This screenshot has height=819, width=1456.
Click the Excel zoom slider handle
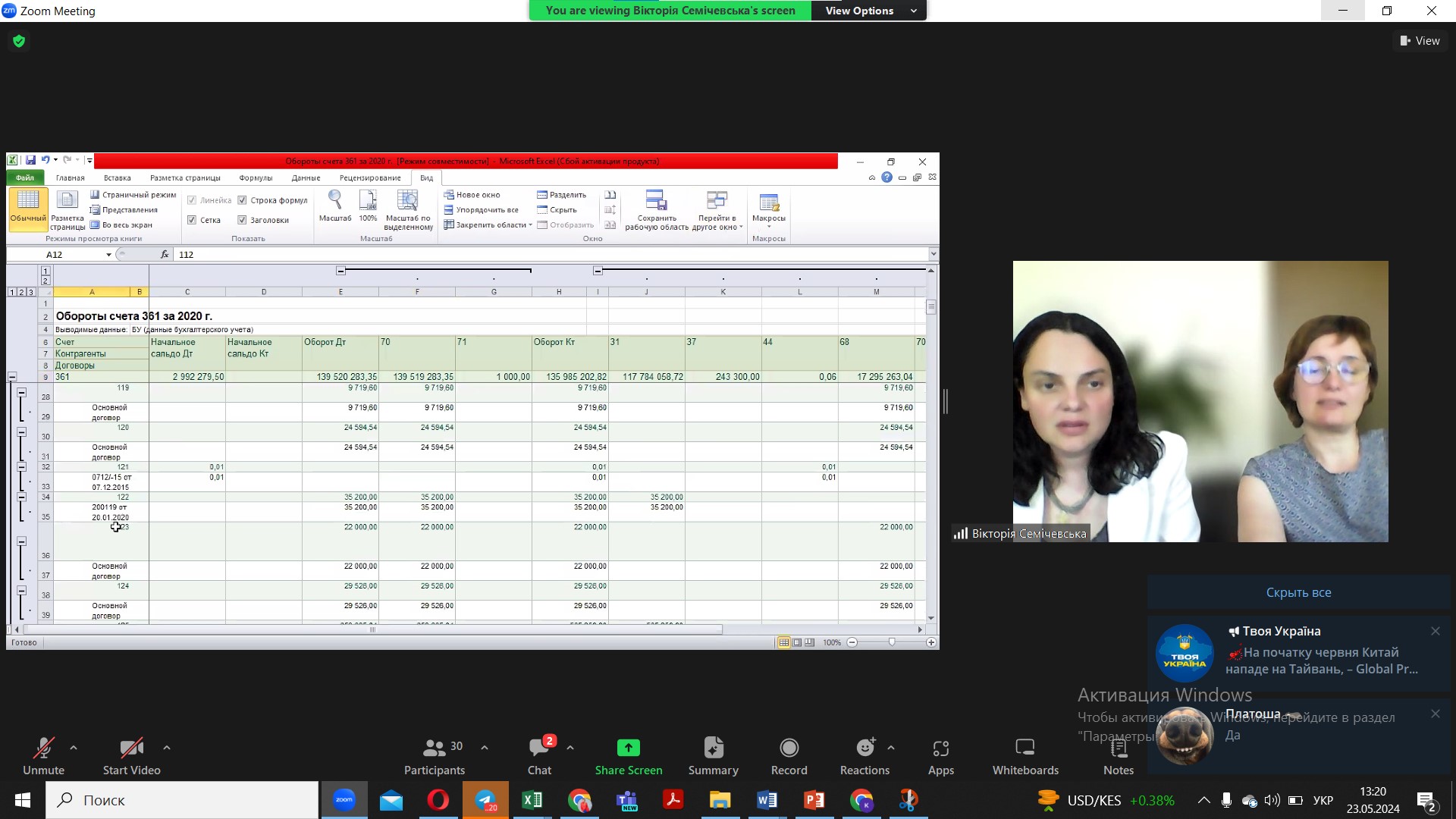click(x=892, y=642)
